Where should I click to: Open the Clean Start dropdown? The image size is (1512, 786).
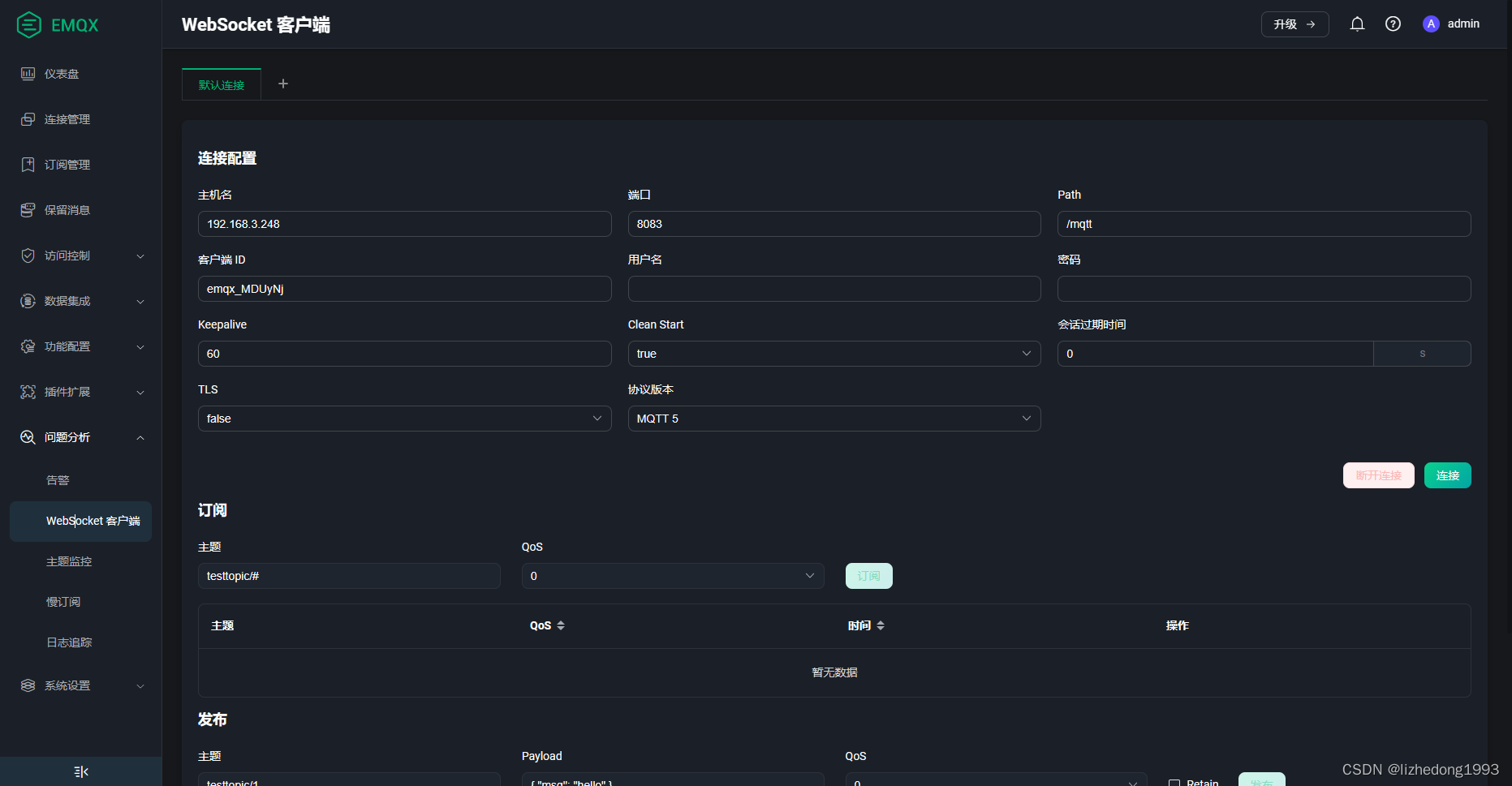pos(834,354)
